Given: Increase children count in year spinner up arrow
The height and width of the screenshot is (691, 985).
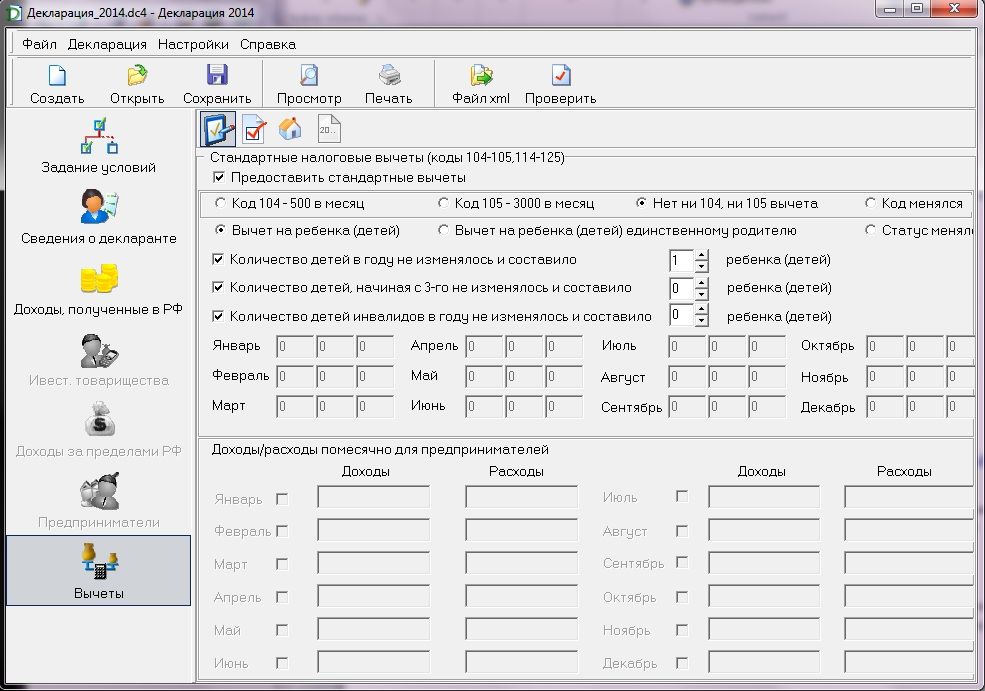Looking at the screenshot, I should 702,254.
